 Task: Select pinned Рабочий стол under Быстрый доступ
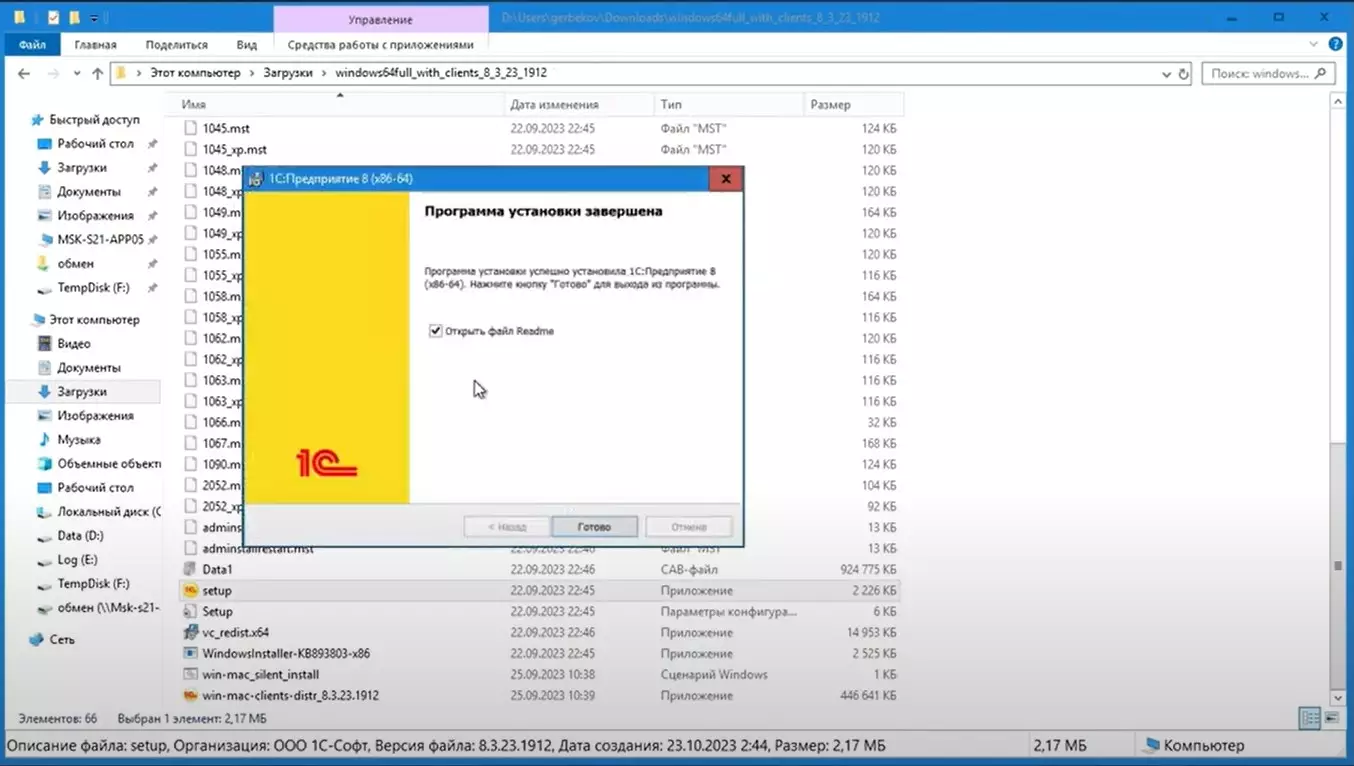tap(95, 143)
